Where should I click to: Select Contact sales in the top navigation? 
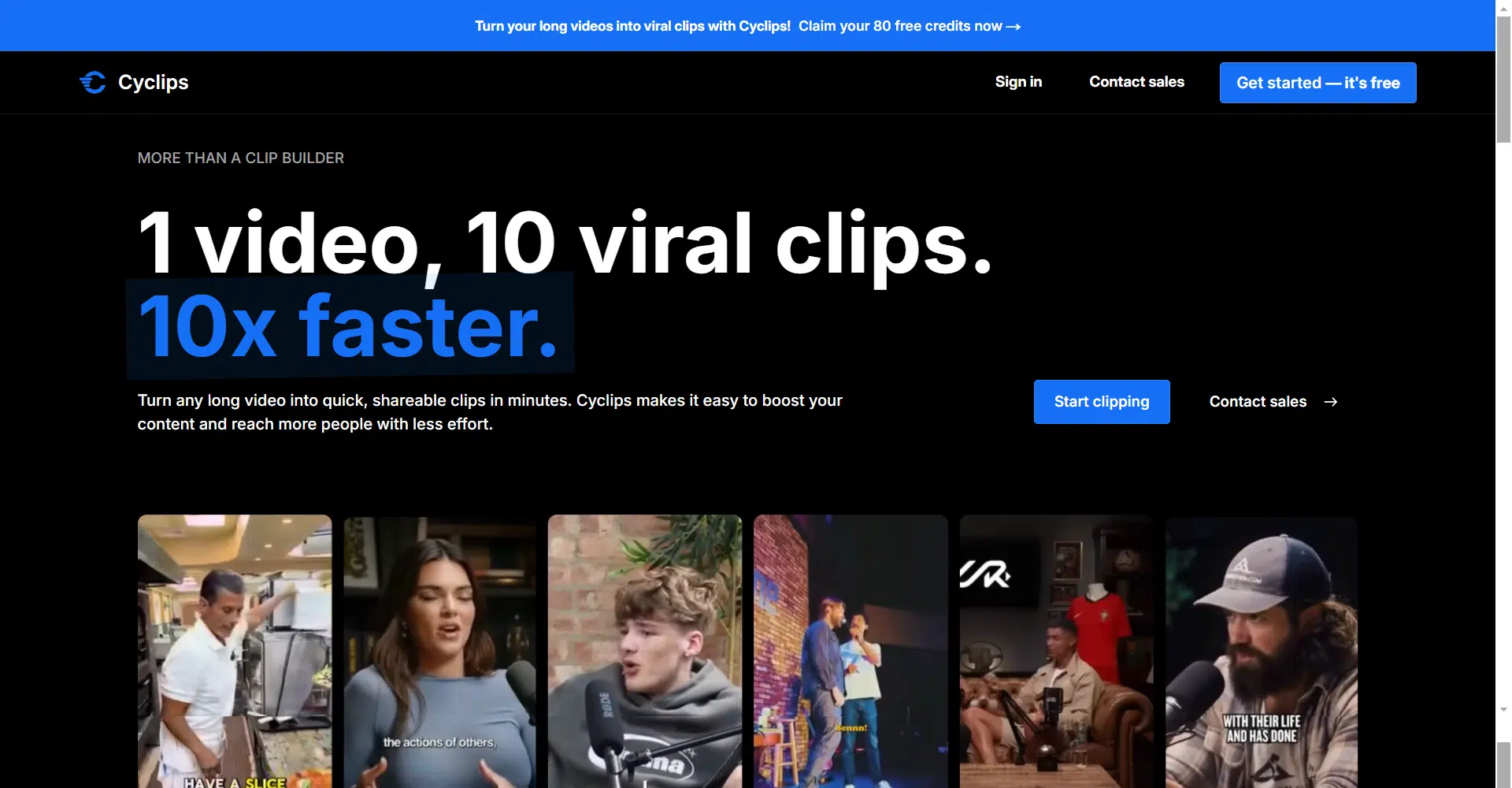(x=1136, y=82)
